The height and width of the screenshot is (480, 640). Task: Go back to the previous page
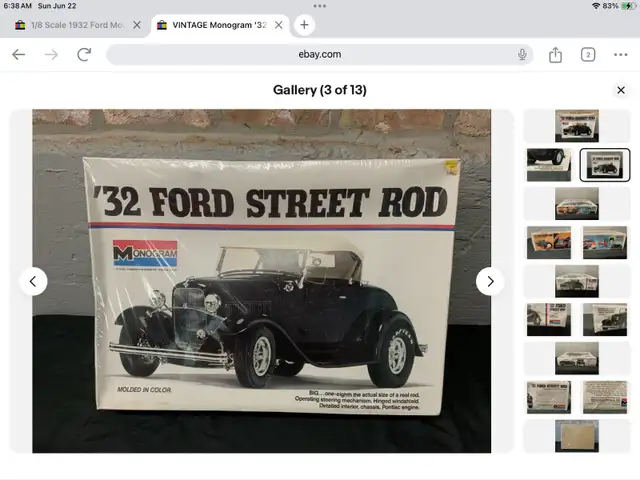coord(19,54)
